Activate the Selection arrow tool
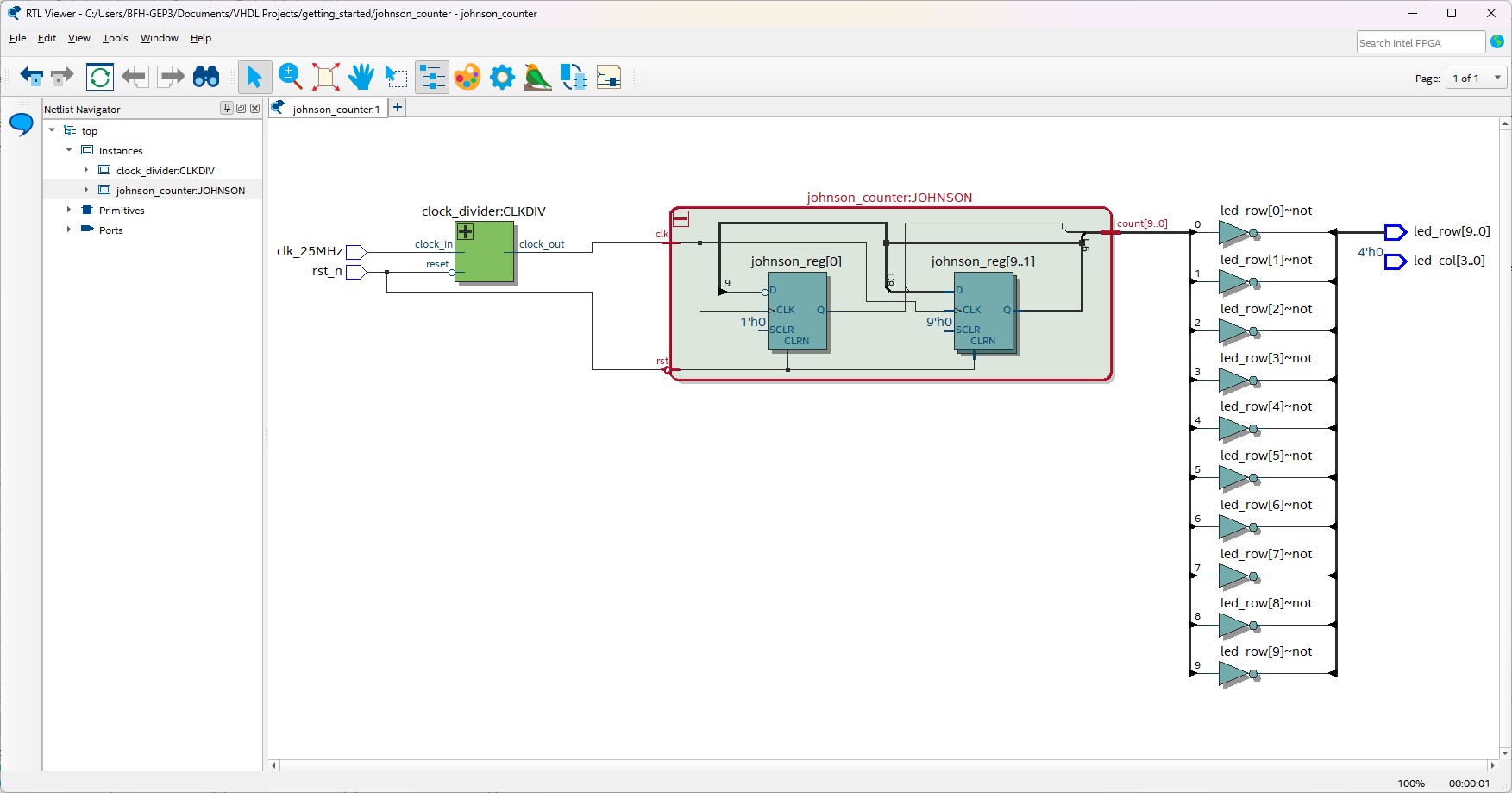This screenshot has height=793, width=1512. [x=254, y=77]
